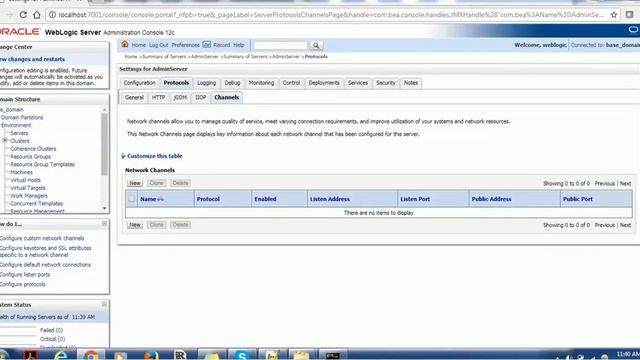Select all rows checkbox in Network Channels table
The image size is (640, 360).
pos(131,199)
